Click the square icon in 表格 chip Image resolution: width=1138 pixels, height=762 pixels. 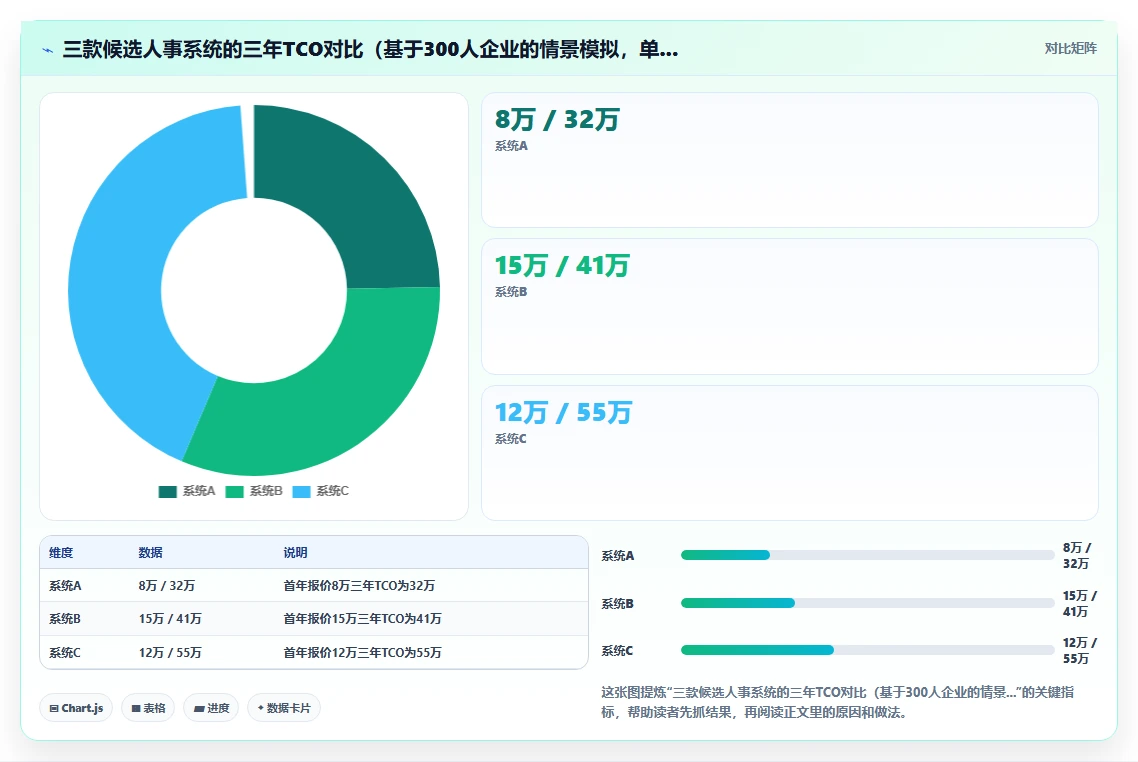(x=136, y=708)
